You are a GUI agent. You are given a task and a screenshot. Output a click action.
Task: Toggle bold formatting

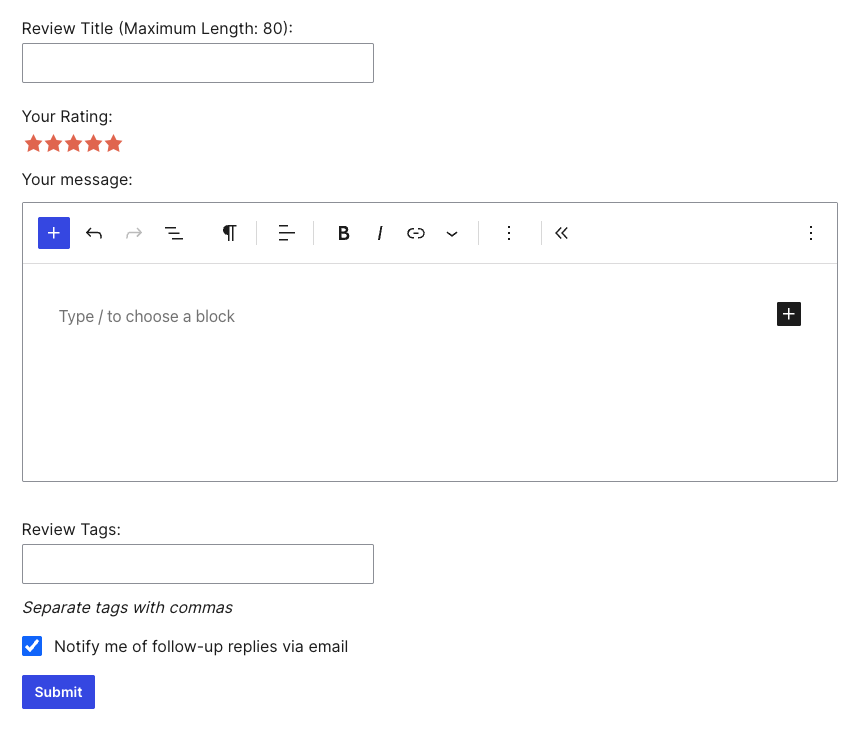[344, 233]
